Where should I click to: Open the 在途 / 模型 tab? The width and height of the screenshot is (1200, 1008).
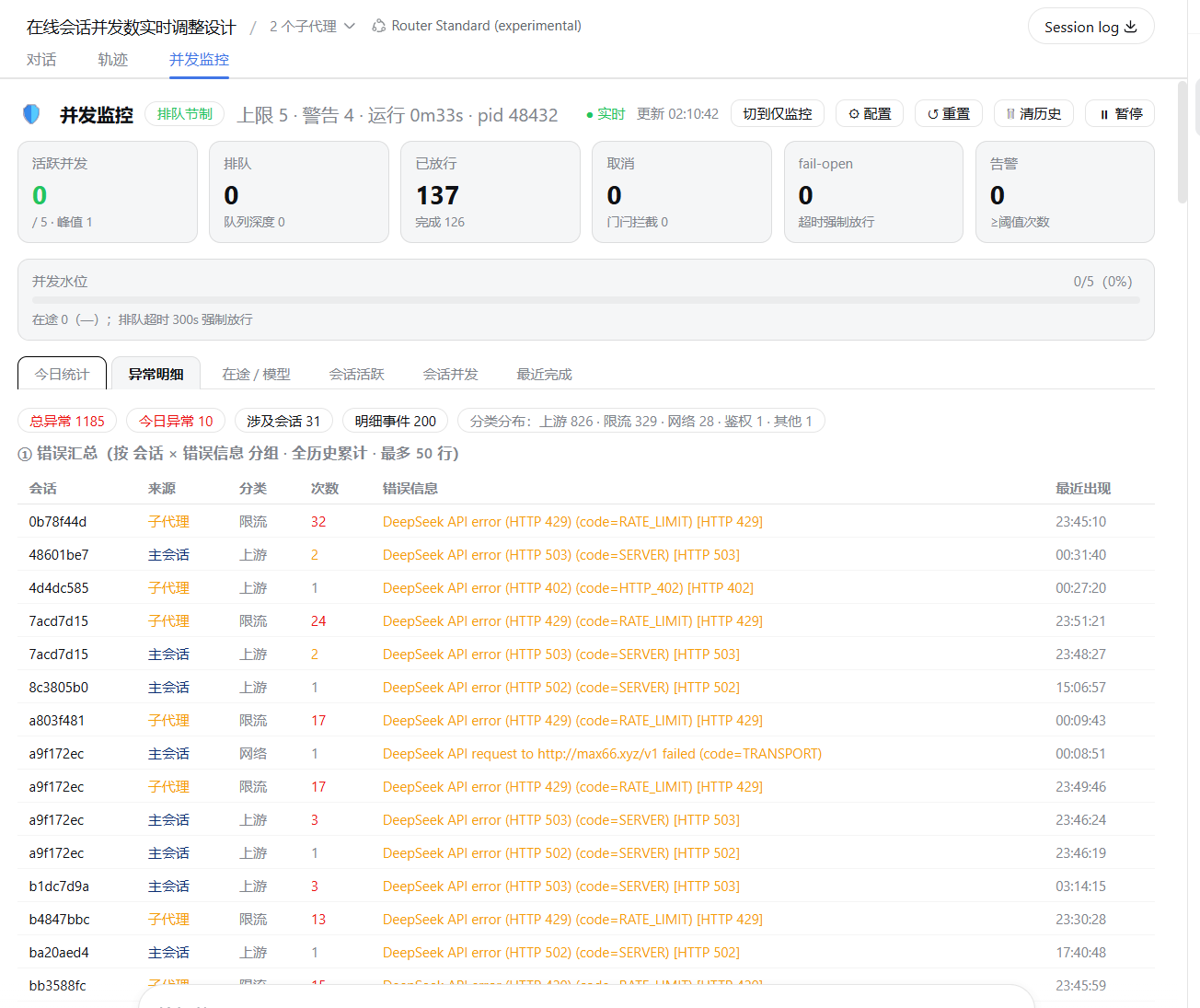(x=256, y=374)
